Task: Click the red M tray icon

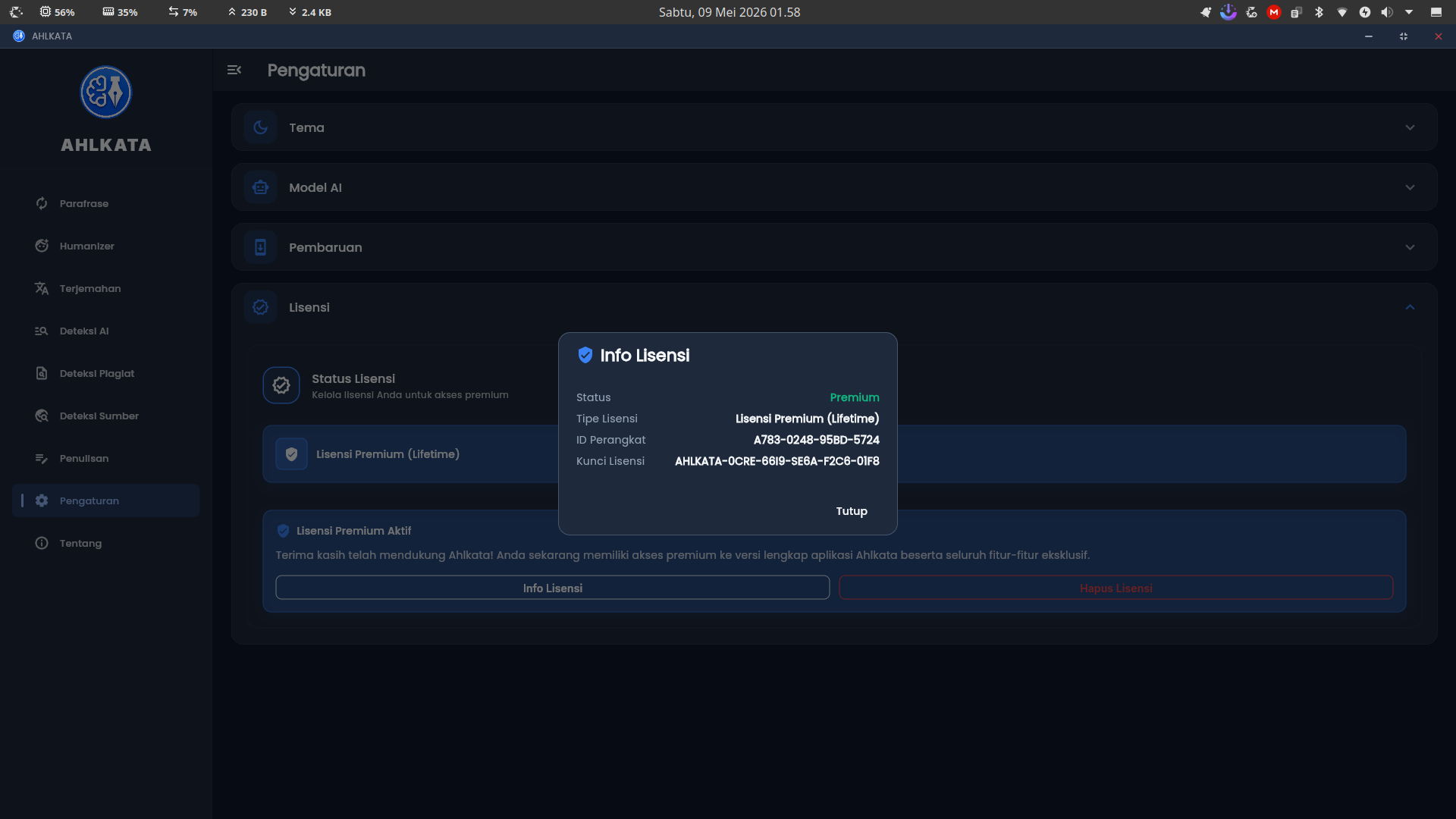Action: click(1274, 12)
